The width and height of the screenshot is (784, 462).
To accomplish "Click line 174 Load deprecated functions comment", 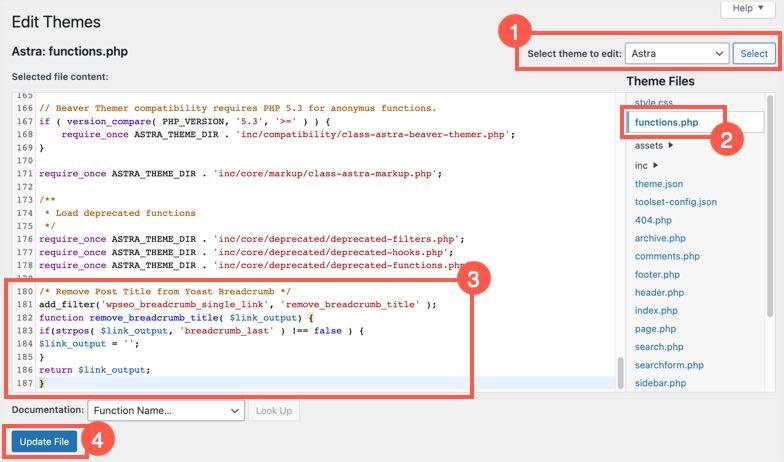I will [120, 213].
